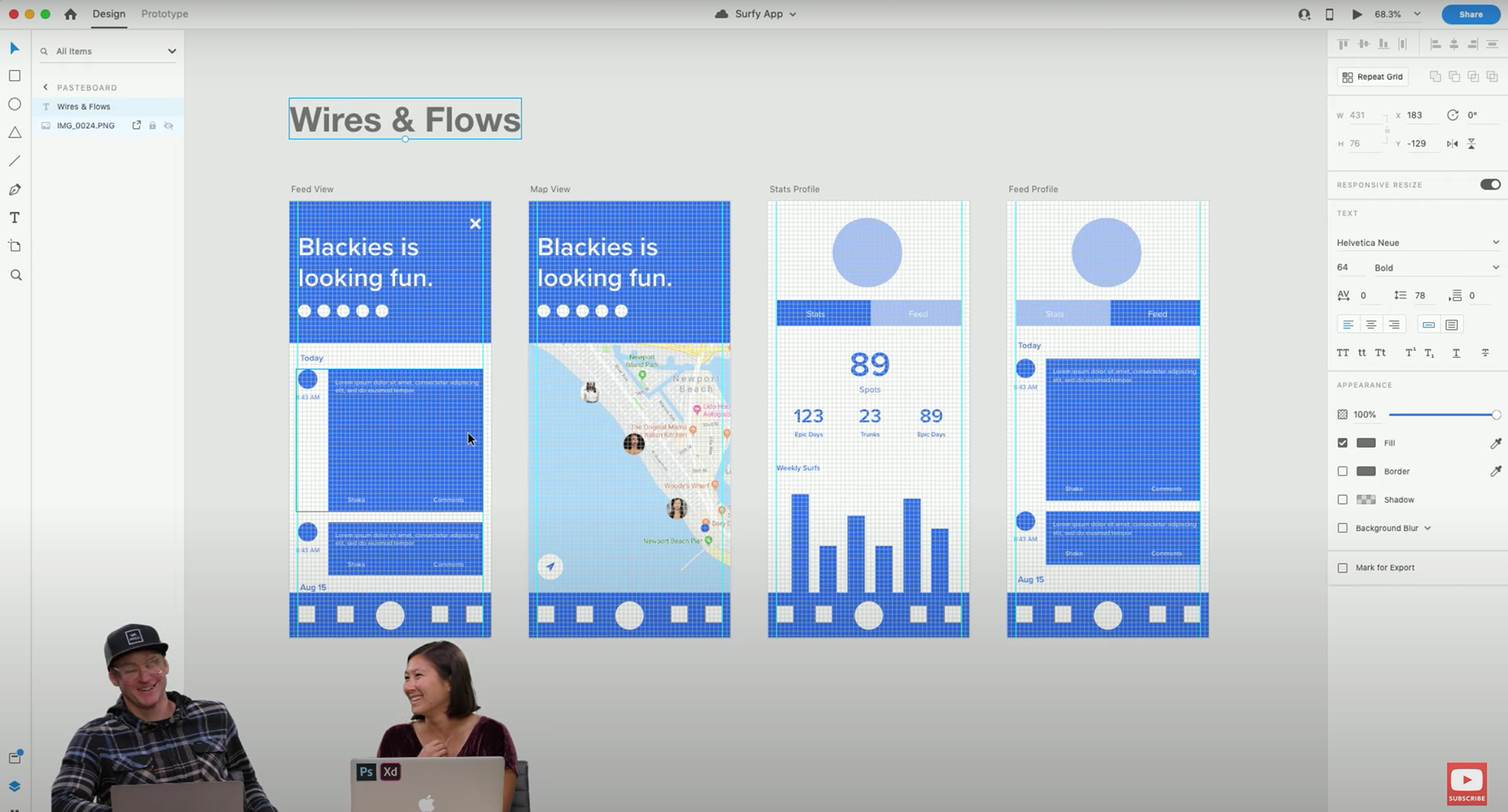Select the Zoom magnifier tool
1508x812 pixels.
click(x=15, y=275)
